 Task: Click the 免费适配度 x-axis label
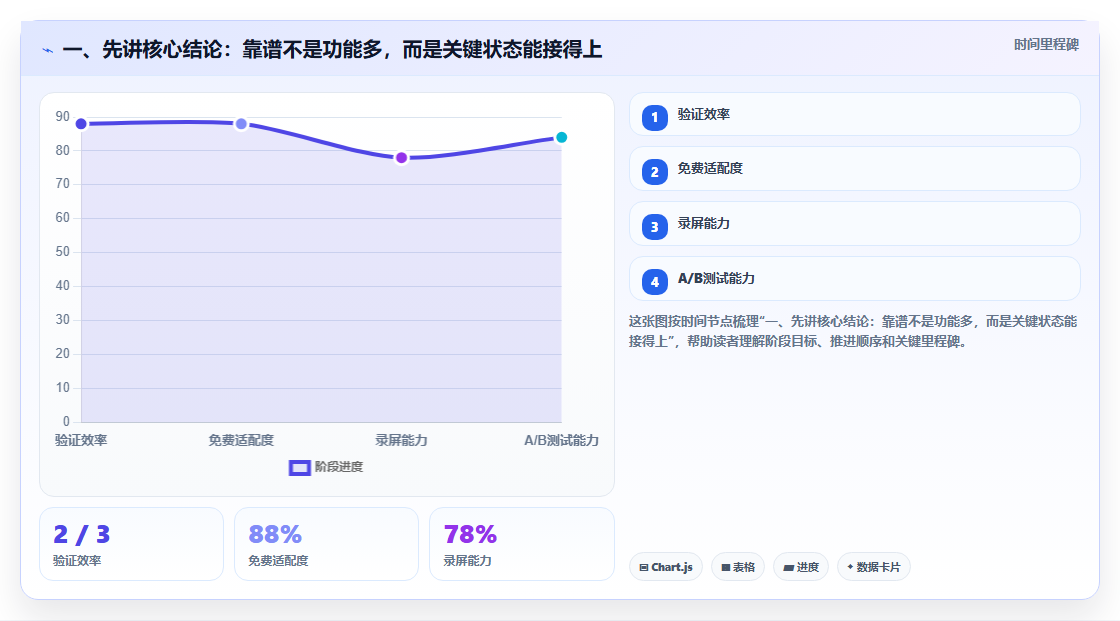coord(241,440)
